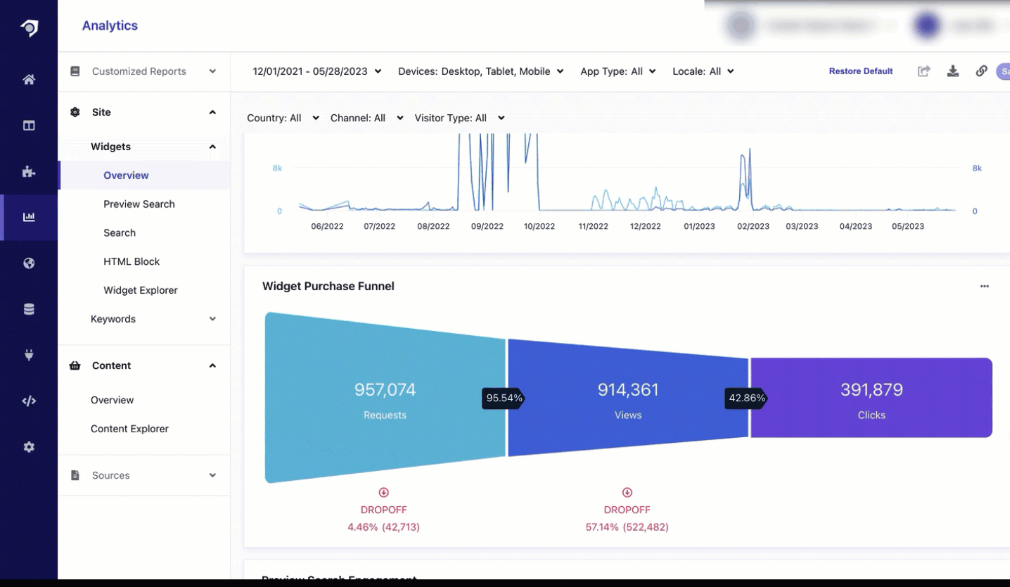
Task: Open the Widget Purchase Funnel options menu
Action: click(x=984, y=286)
